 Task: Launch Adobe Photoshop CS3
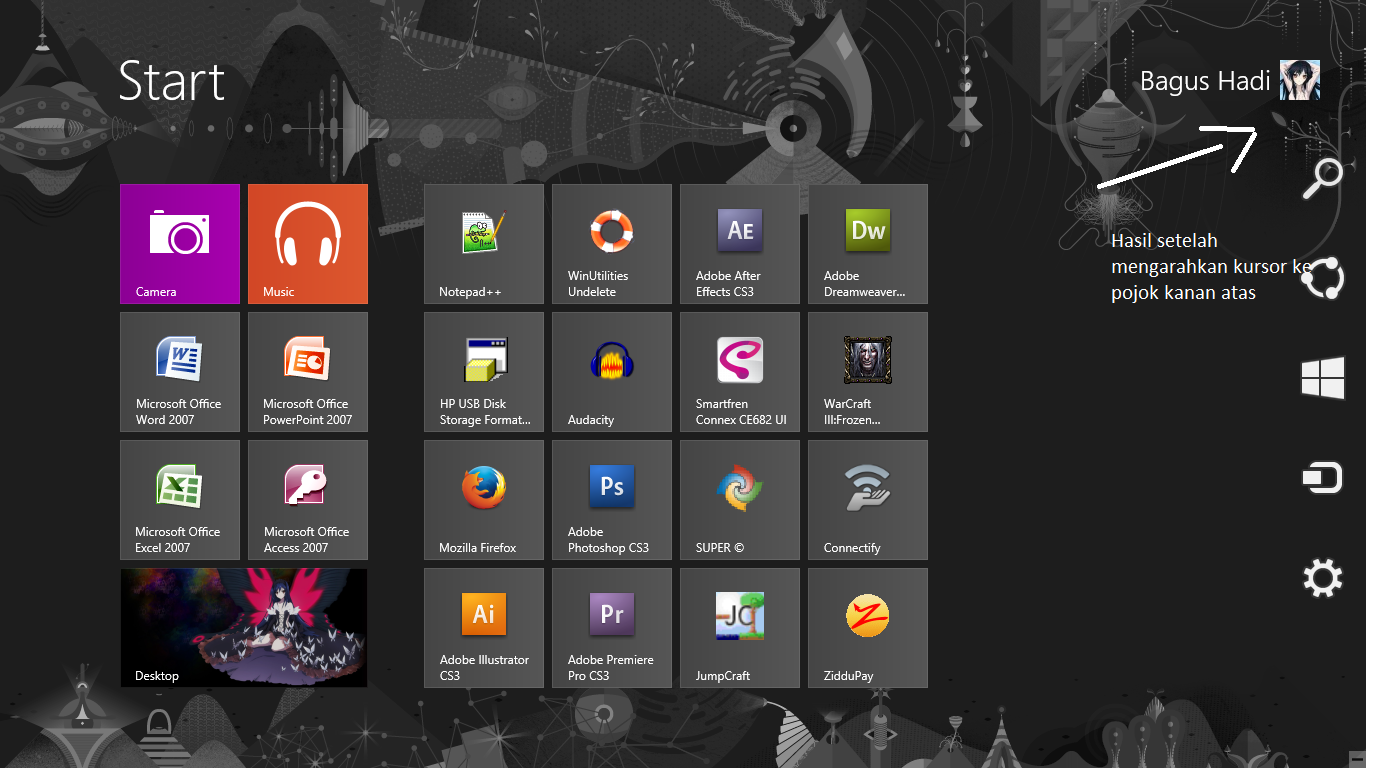[611, 500]
